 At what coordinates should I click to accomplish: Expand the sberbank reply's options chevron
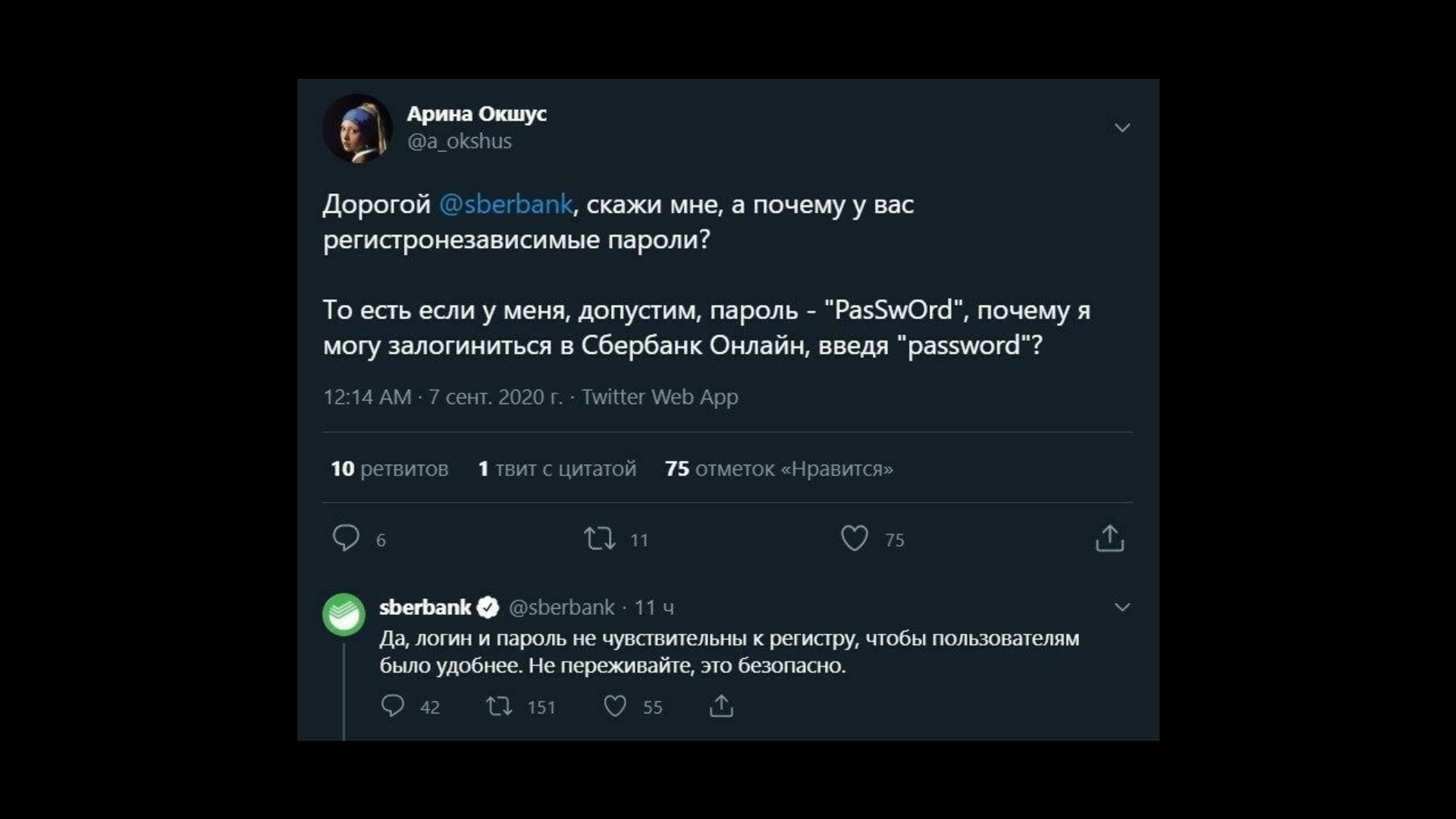point(1122,607)
